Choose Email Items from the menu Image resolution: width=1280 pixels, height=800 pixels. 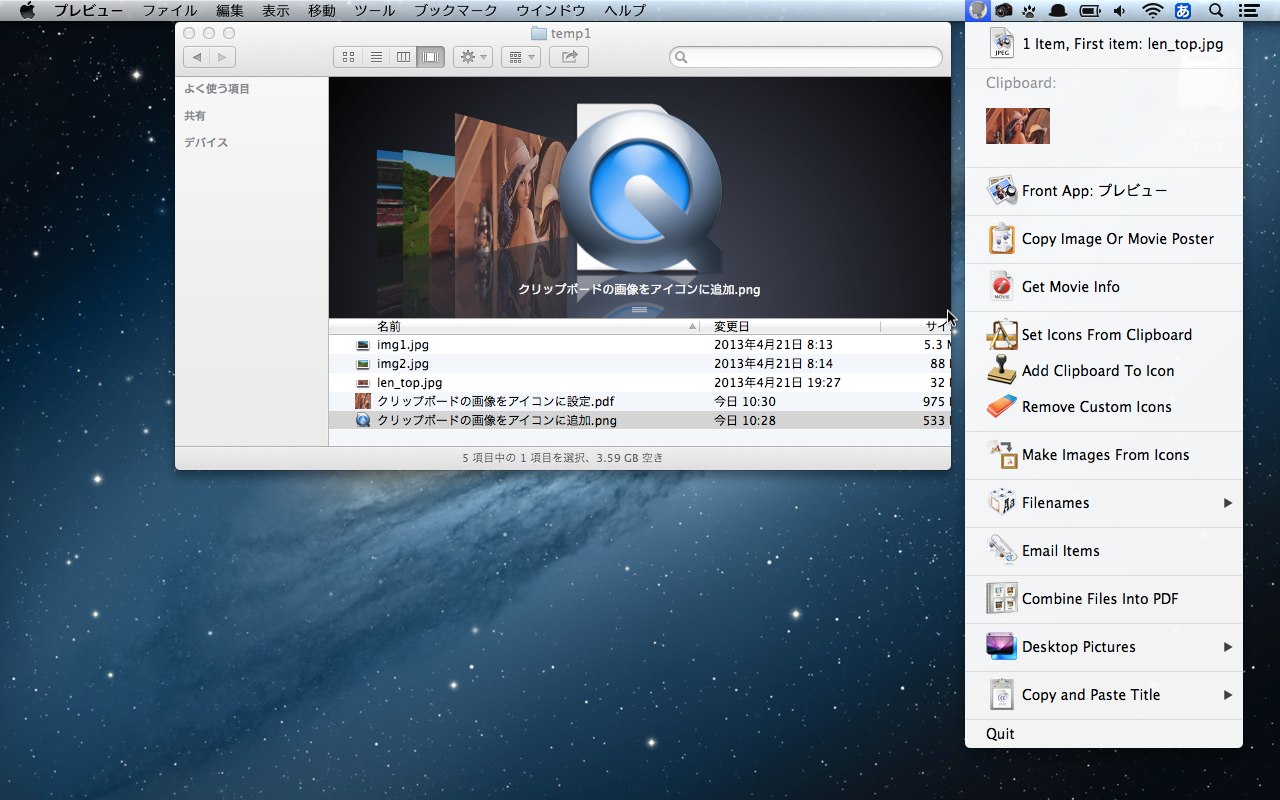coord(1104,551)
